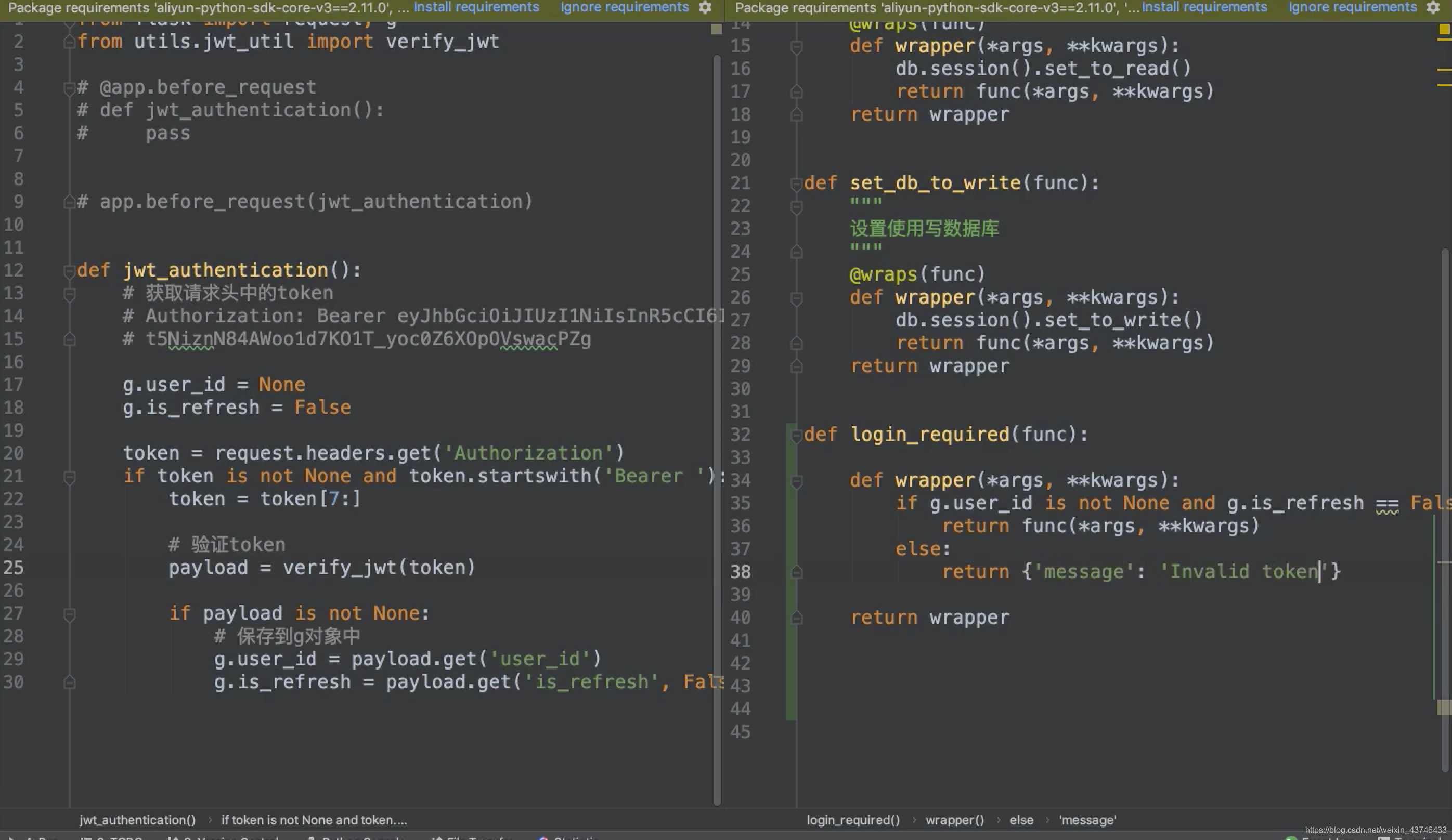Click right editor vertical scrollbar

(x=1445, y=509)
